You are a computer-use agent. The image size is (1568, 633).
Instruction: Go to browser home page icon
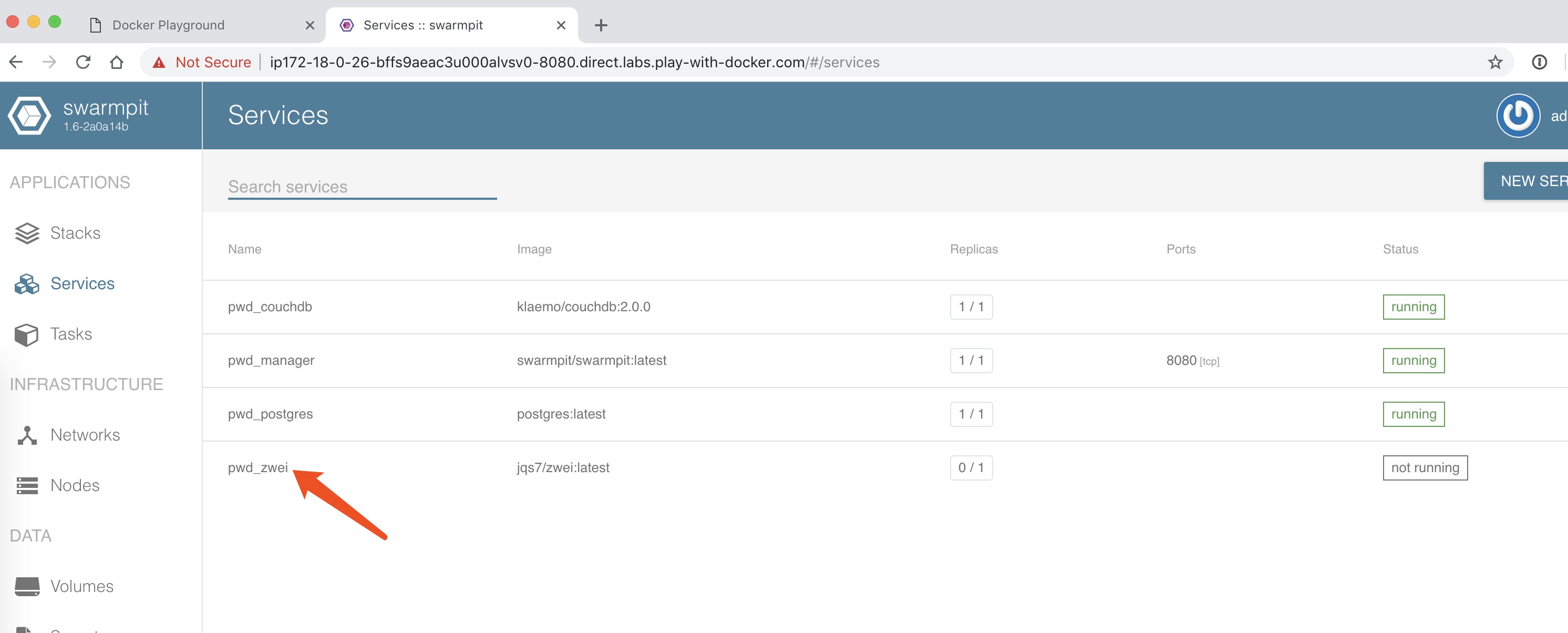(x=117, y=62)
